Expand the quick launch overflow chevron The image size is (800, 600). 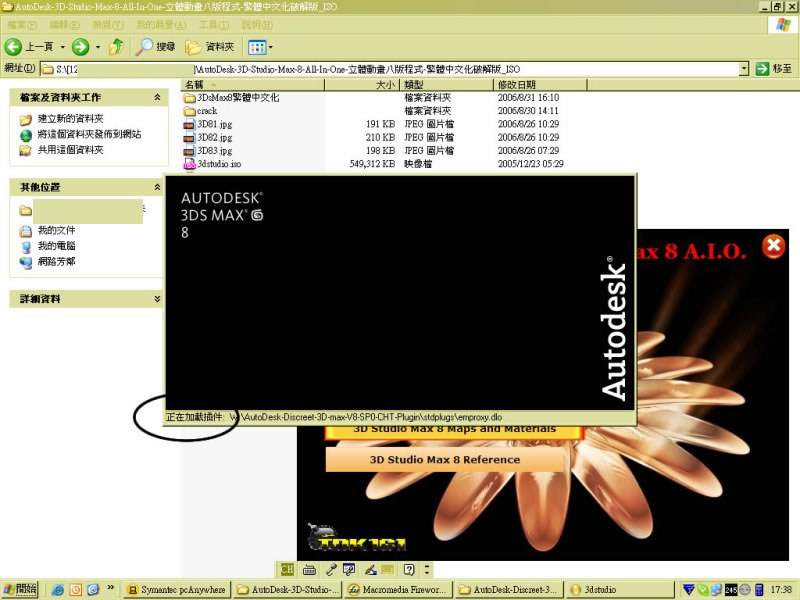[x=111, y=588]
